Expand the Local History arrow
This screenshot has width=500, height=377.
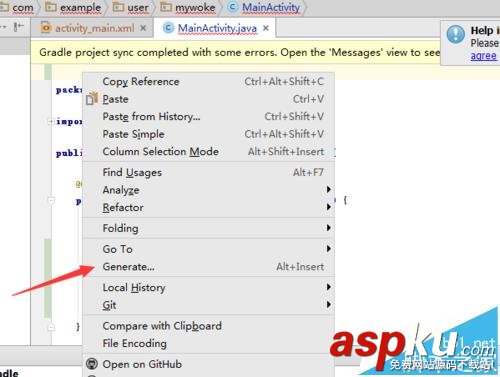329,287
